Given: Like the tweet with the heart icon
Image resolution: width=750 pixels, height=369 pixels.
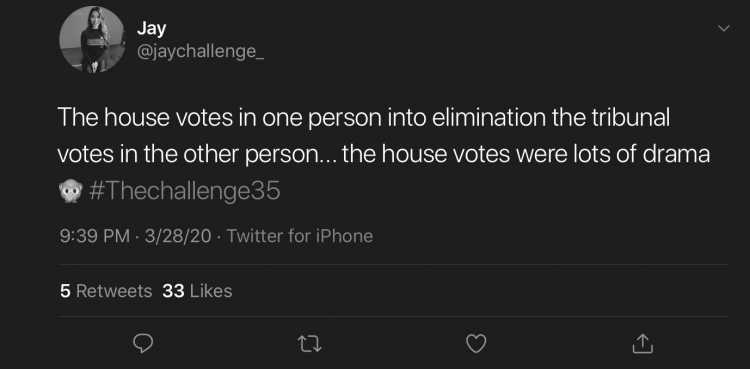Looking at the screenshot, I should pyautogui.click(x=476, y=343).
